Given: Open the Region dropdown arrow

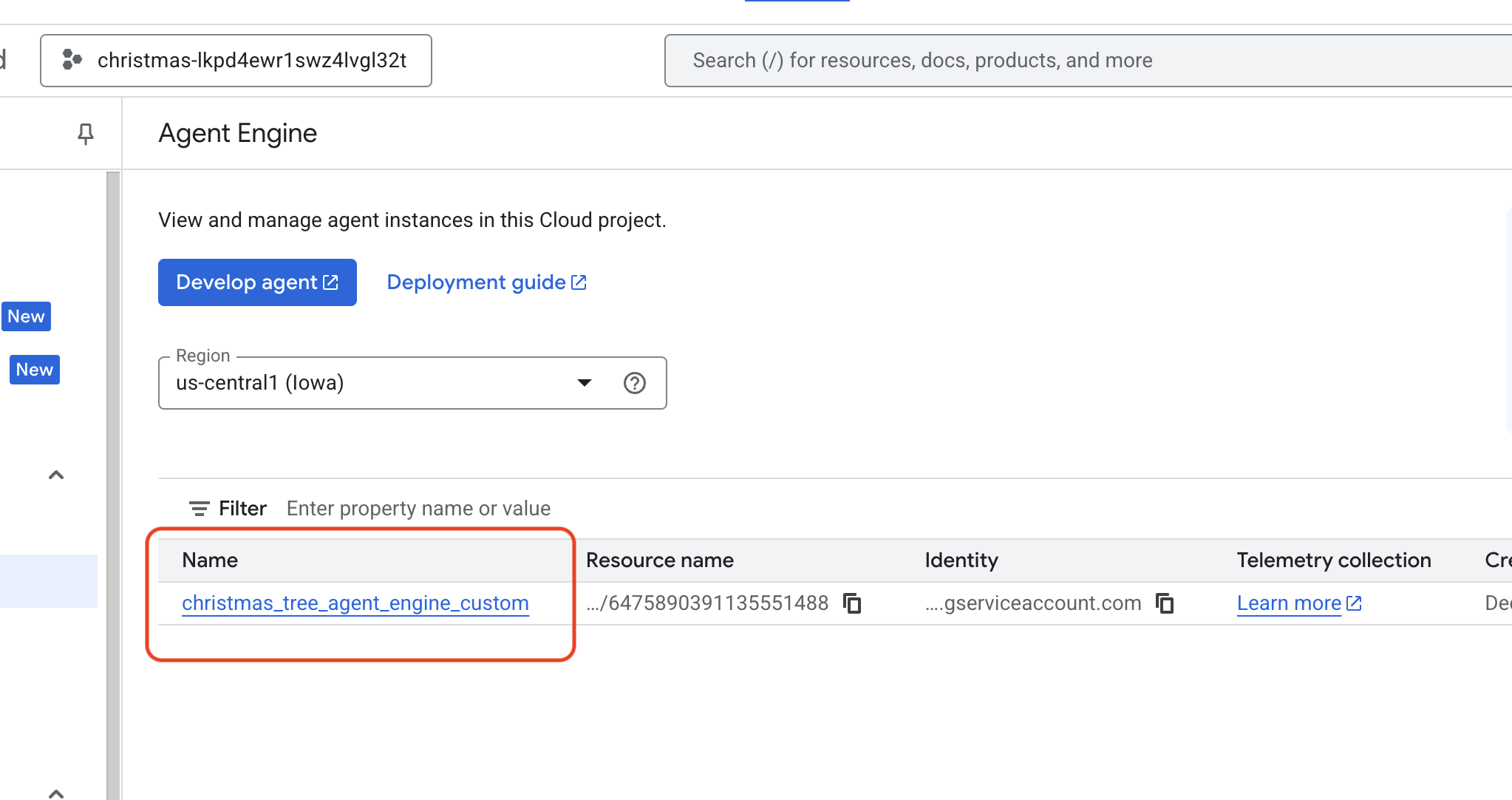Looking at the screenshot, I should (x=584, y=383).
